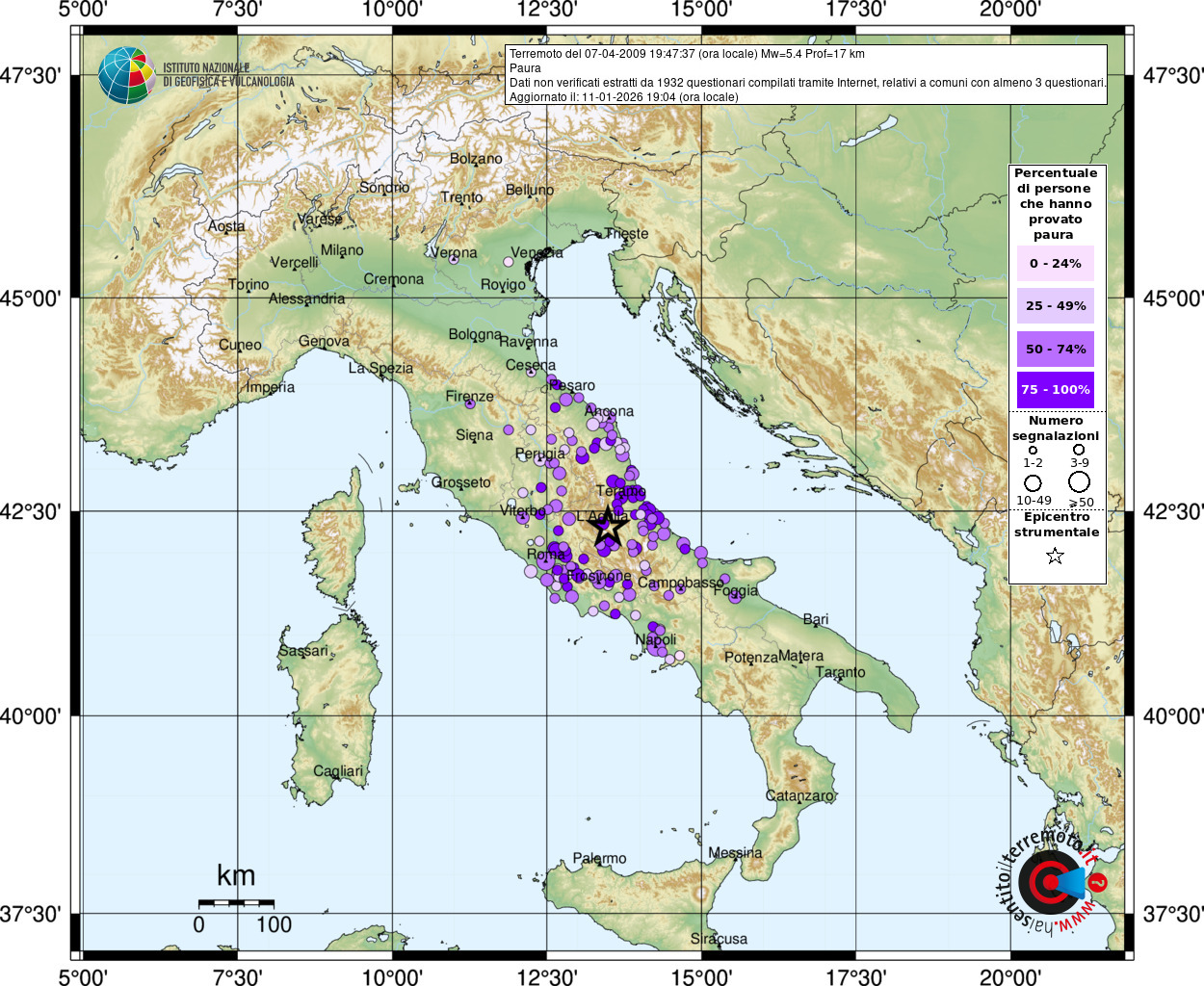Click the Siena city label
1204x986 pixels.
pos(474,435)
